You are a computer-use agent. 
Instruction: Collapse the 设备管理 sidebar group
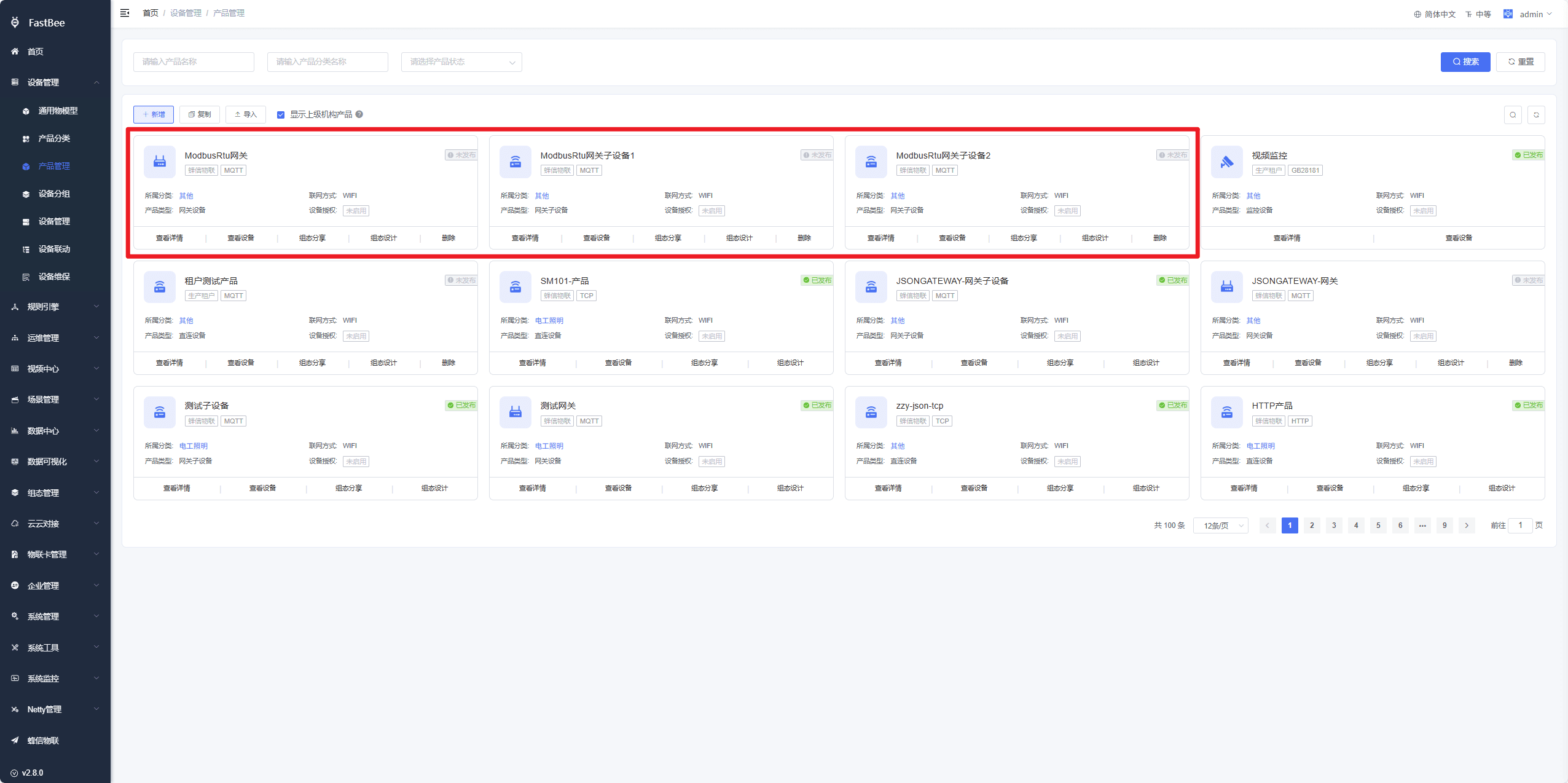(55, 82)
